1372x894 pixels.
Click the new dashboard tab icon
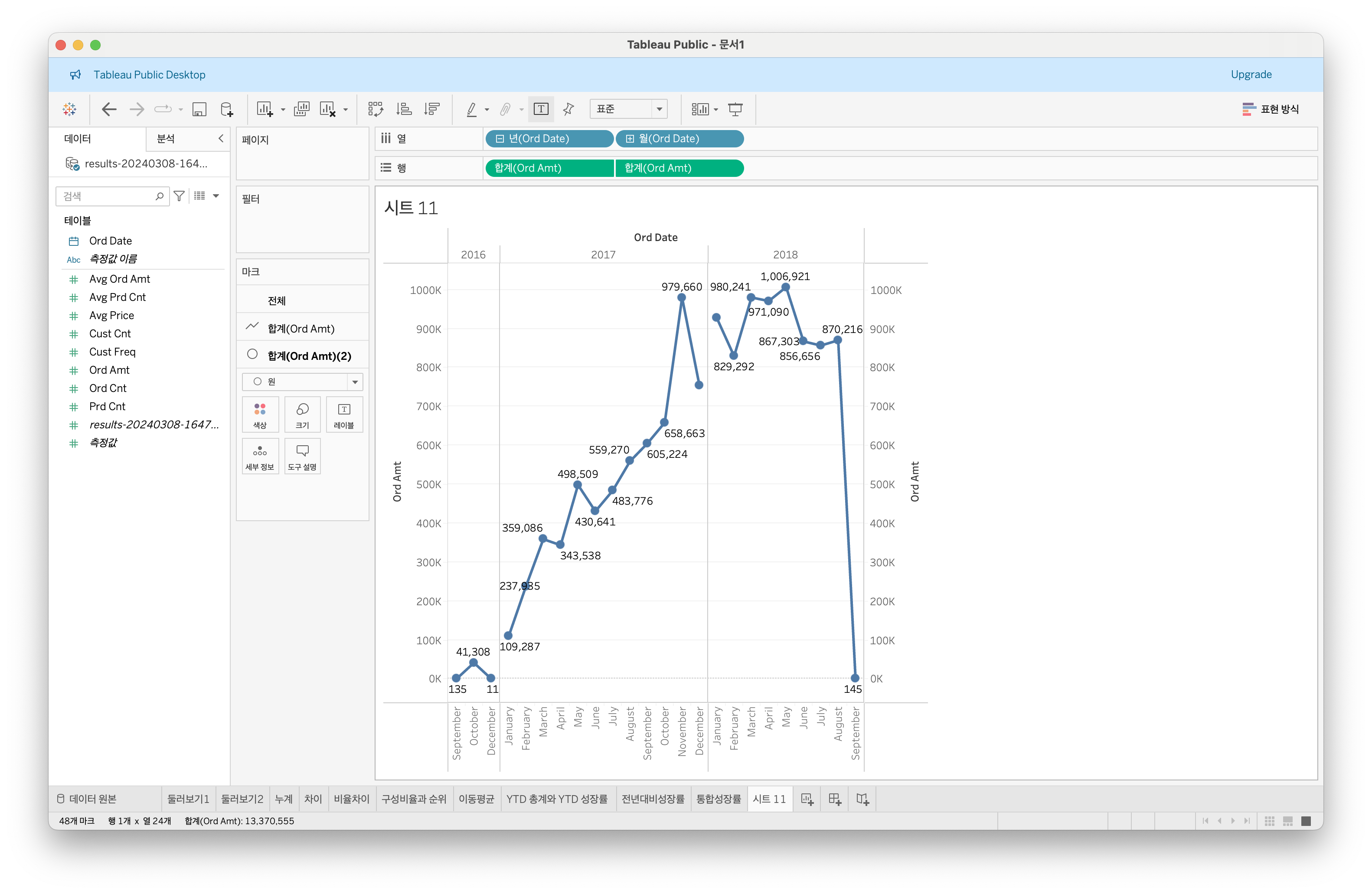pos(834,799)
